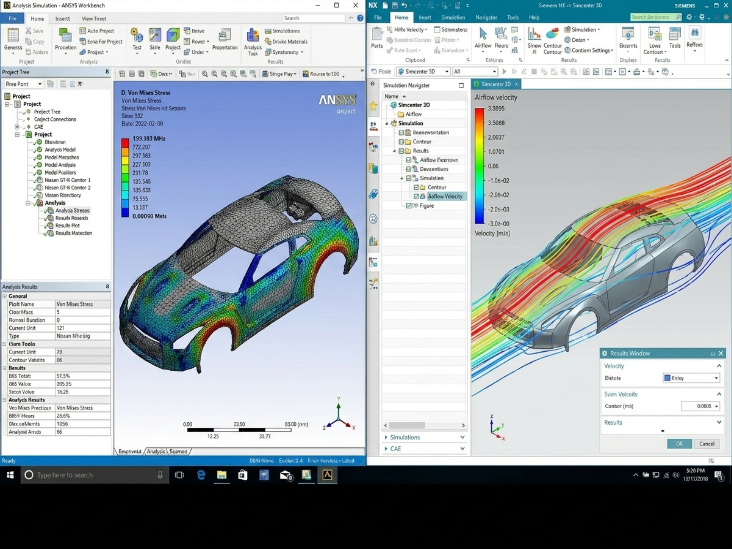The height and width of the screenshot is (549, 732).
Task: Click the Ports icon in Simcenter ribbon
Action: 377,37
